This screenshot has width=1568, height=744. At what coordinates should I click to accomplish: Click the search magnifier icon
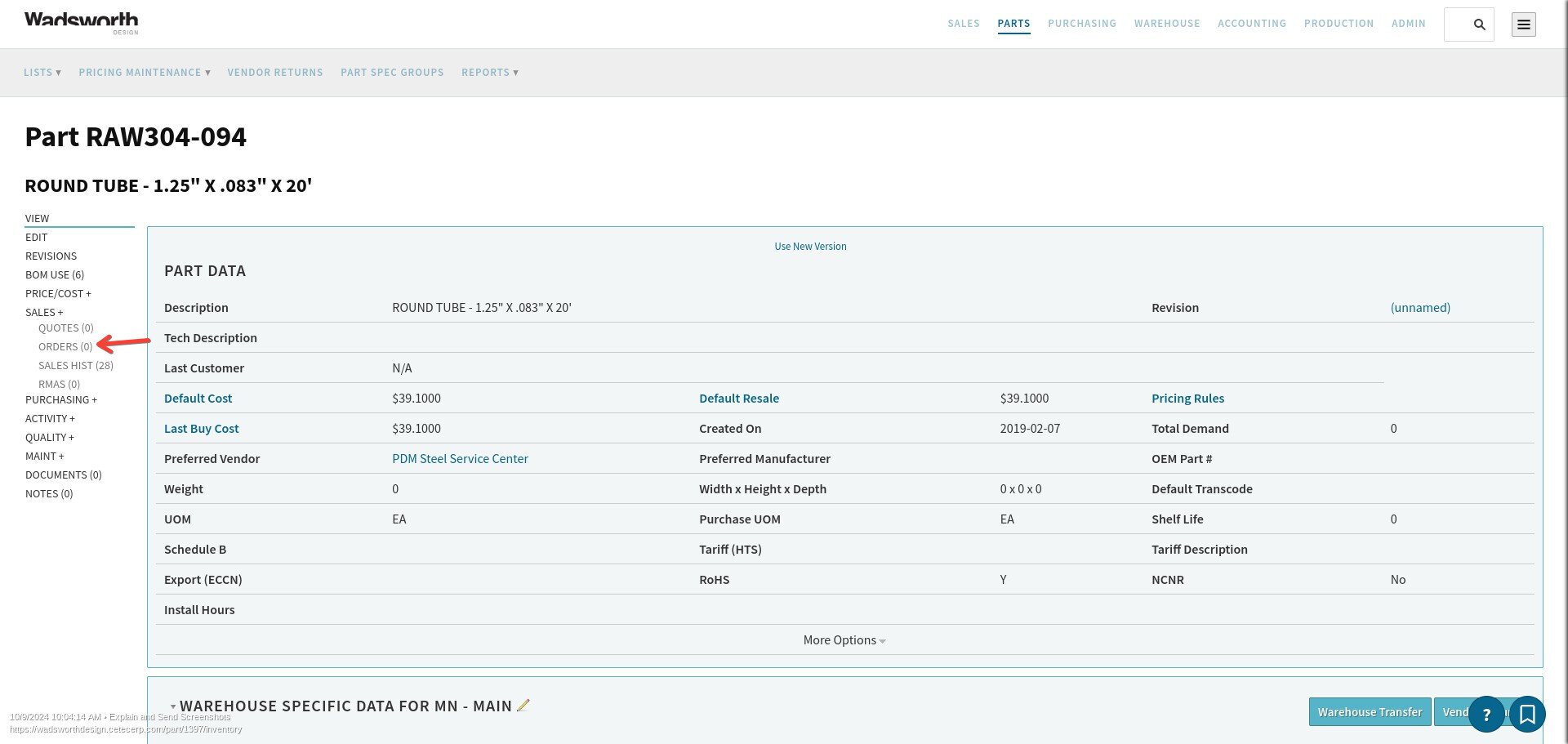[x=1479, y=25]
